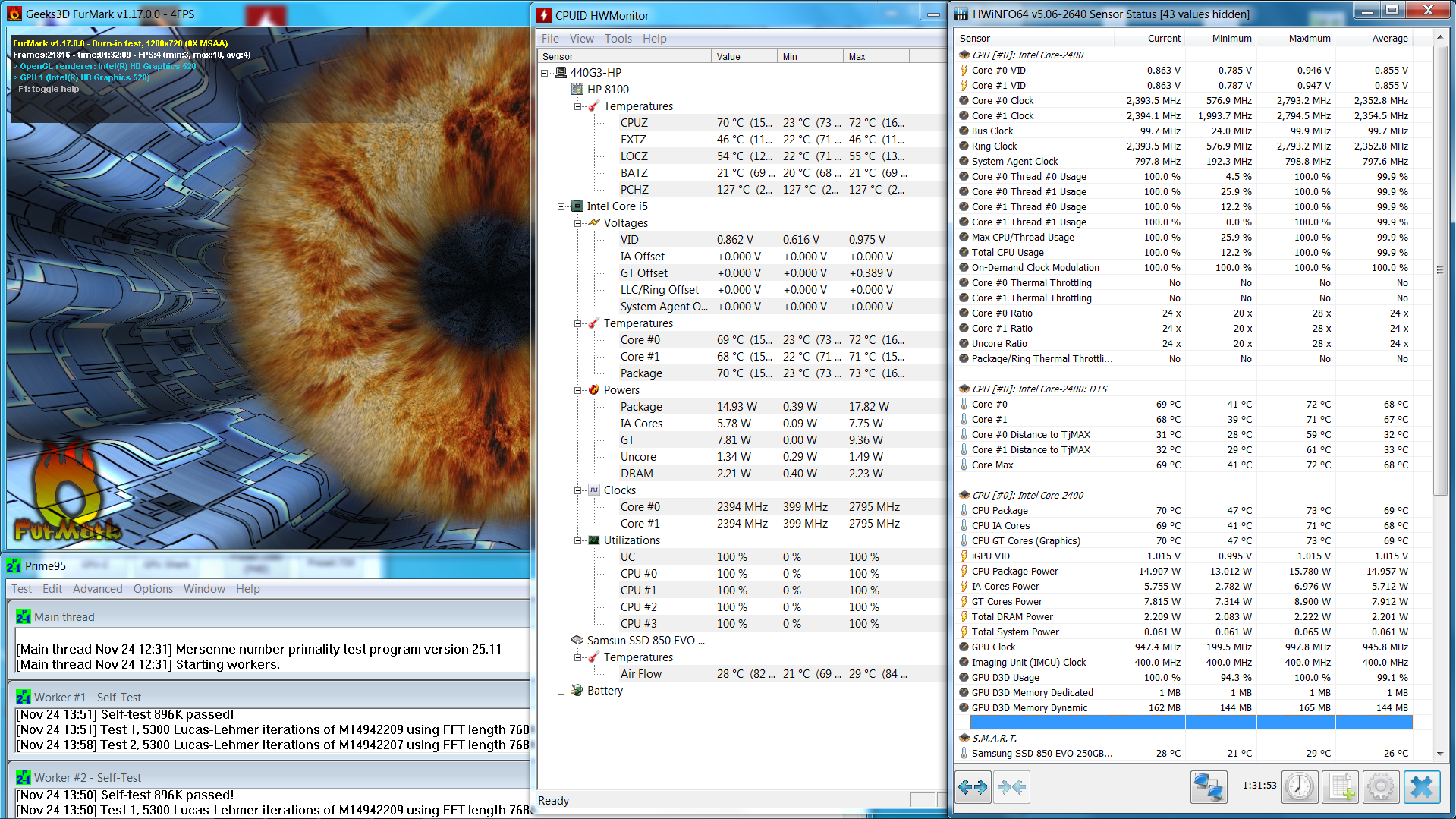Select the 440G3-HP computer icon
The image size is (1456, 819).
point(561,72)
